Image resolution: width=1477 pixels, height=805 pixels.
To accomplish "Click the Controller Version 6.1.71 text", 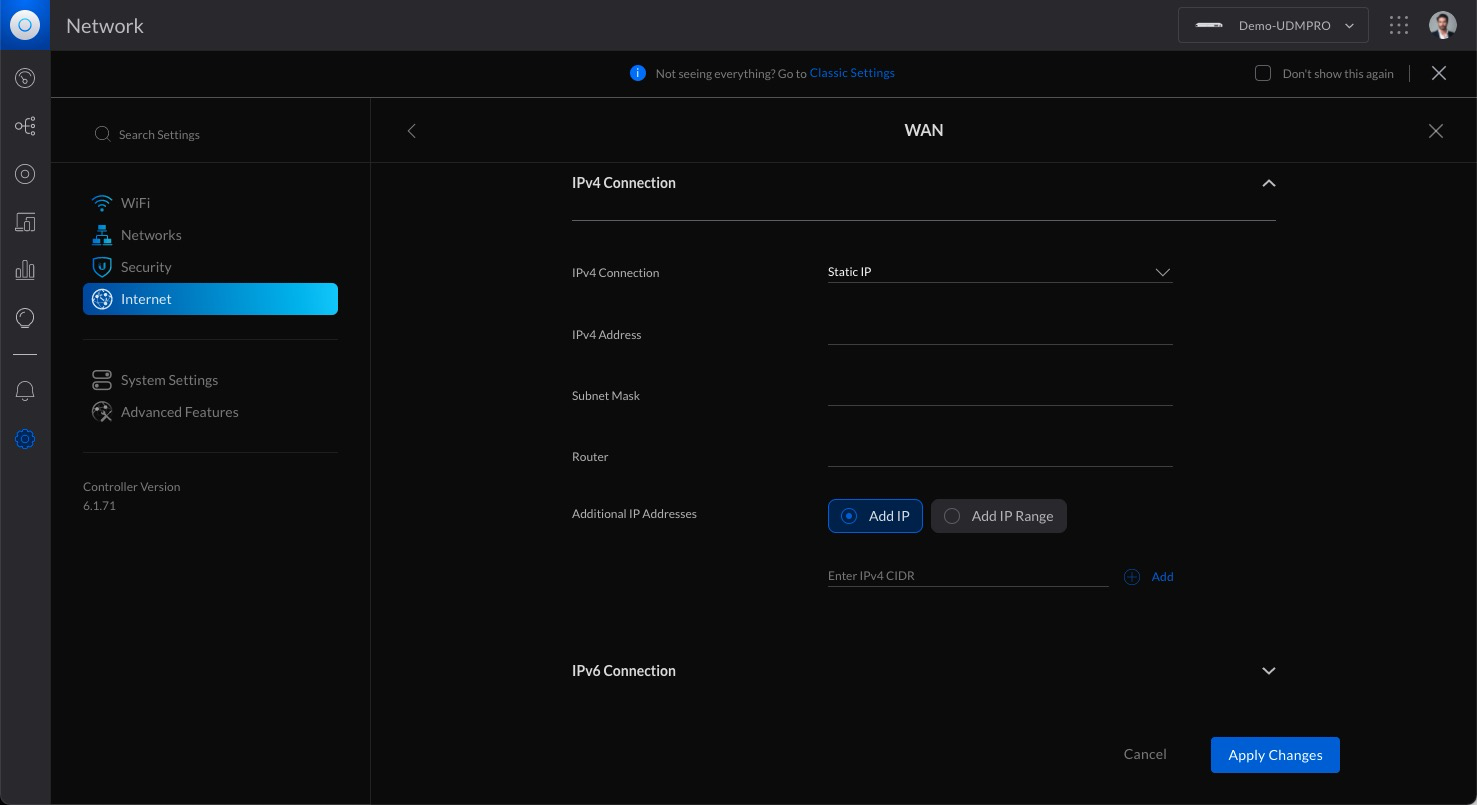I will coord(132,496).
